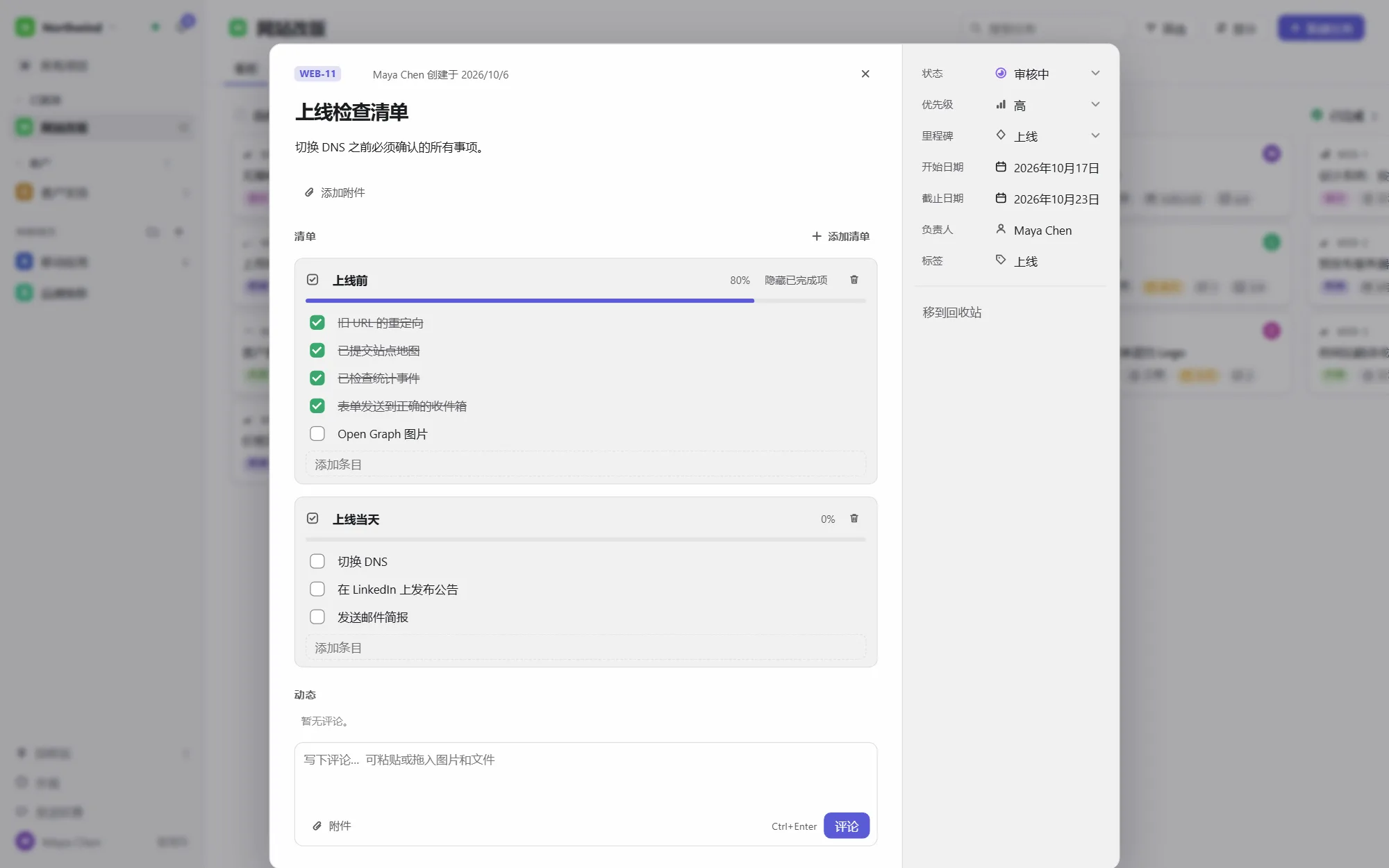Click the 上线检查清单 title
The width and height of the screenshot is (1389, 868).
point(351,112)
